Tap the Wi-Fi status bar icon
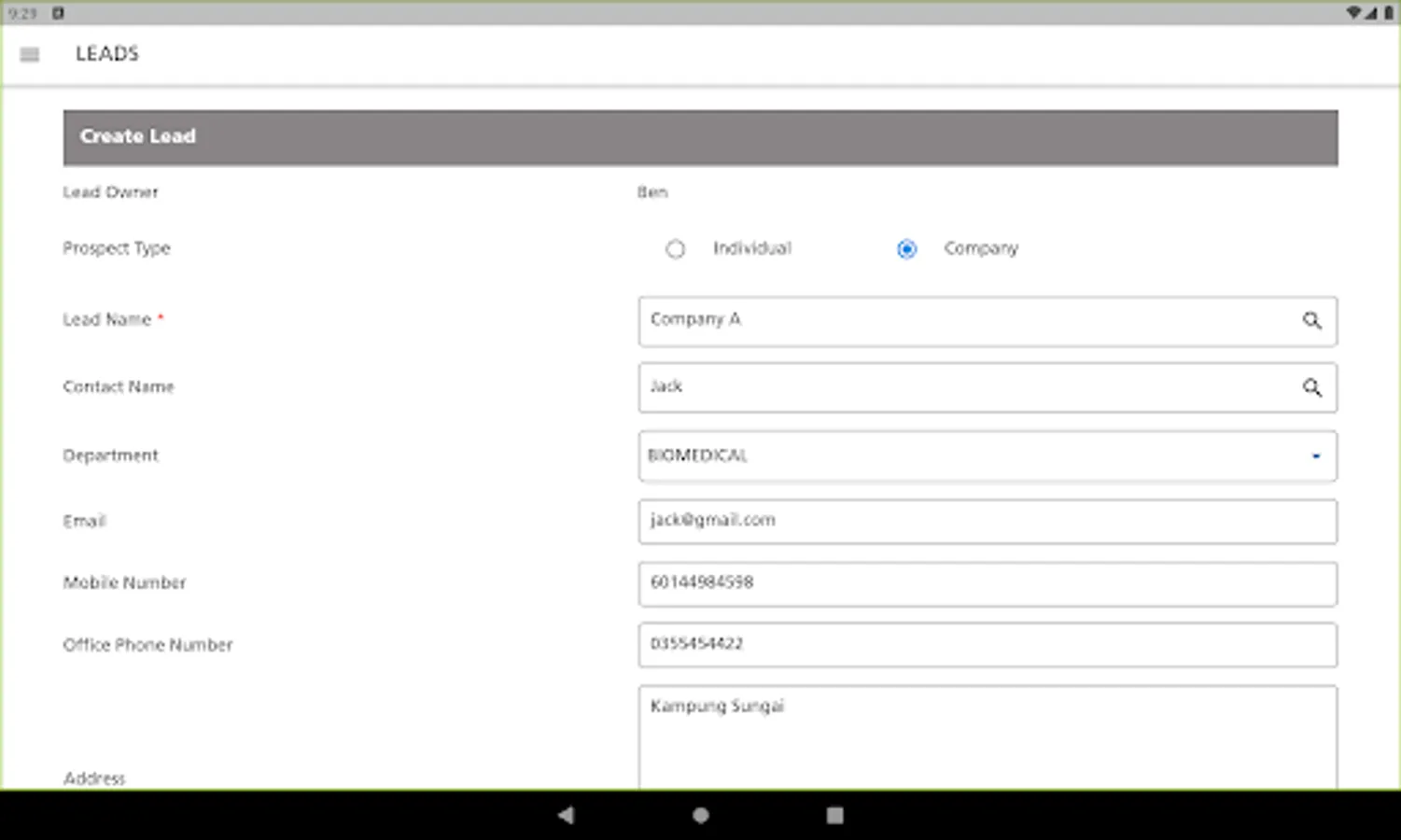 1355,12
